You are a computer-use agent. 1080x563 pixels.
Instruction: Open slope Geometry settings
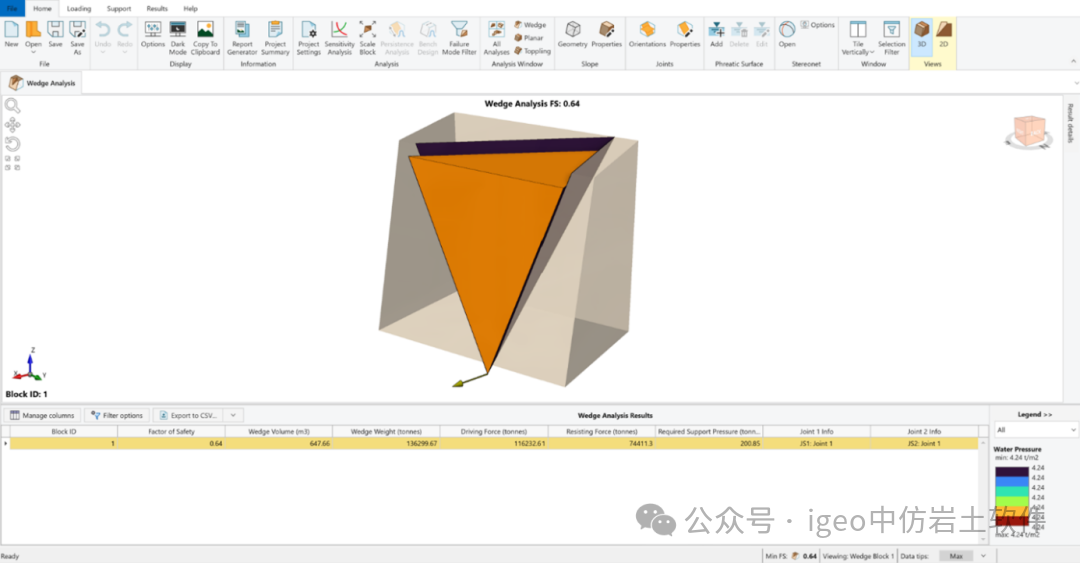(x=572, y=34)
